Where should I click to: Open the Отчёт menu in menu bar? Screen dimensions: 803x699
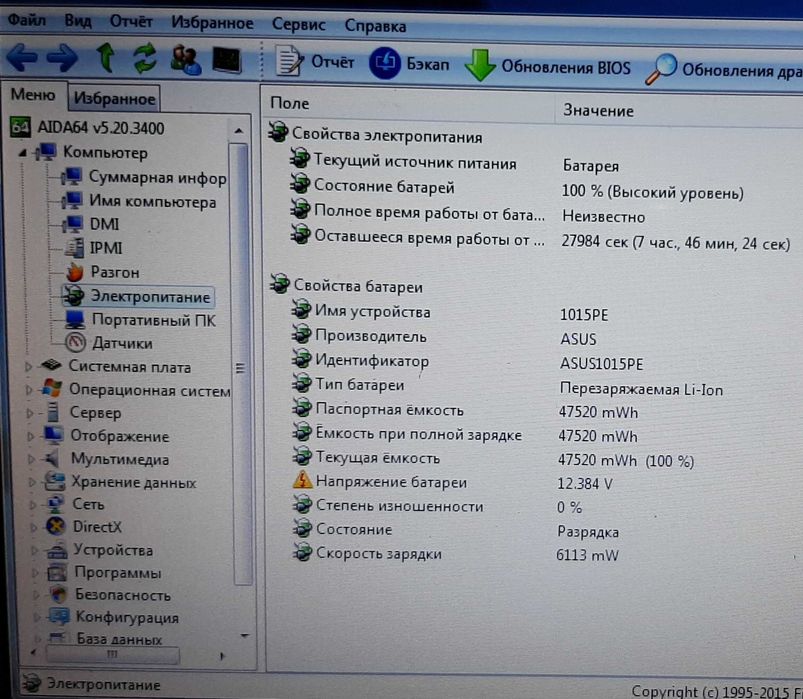click(131, 22)
